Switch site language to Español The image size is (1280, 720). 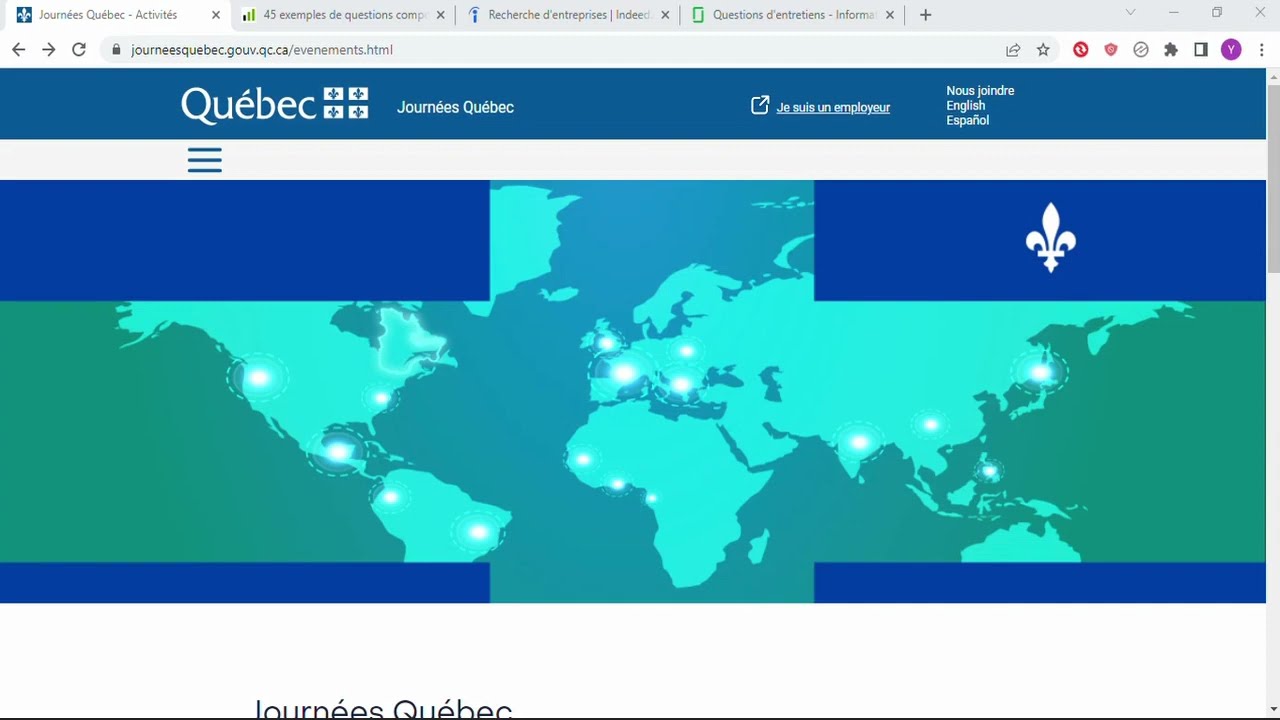coord(967,120)
